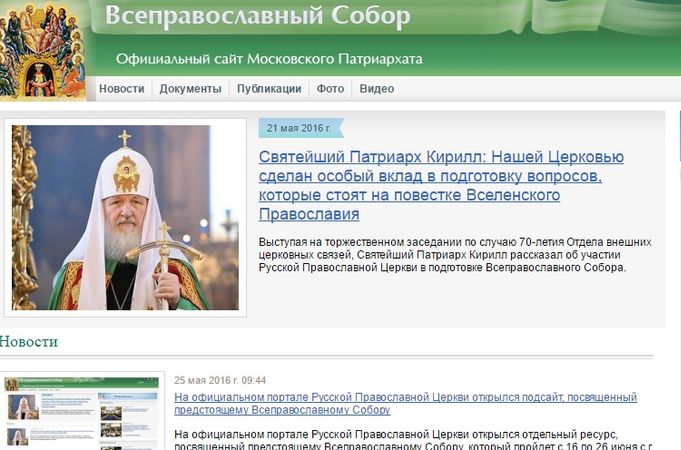681x450 pixels.
Task: Open the subsite opening news article link
Action: (x=405, y=404)
